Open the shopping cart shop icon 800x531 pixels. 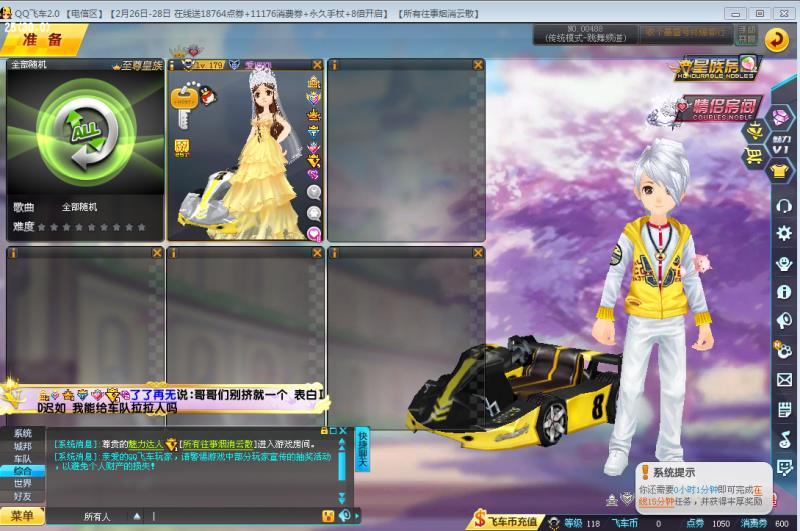point(754,155)
